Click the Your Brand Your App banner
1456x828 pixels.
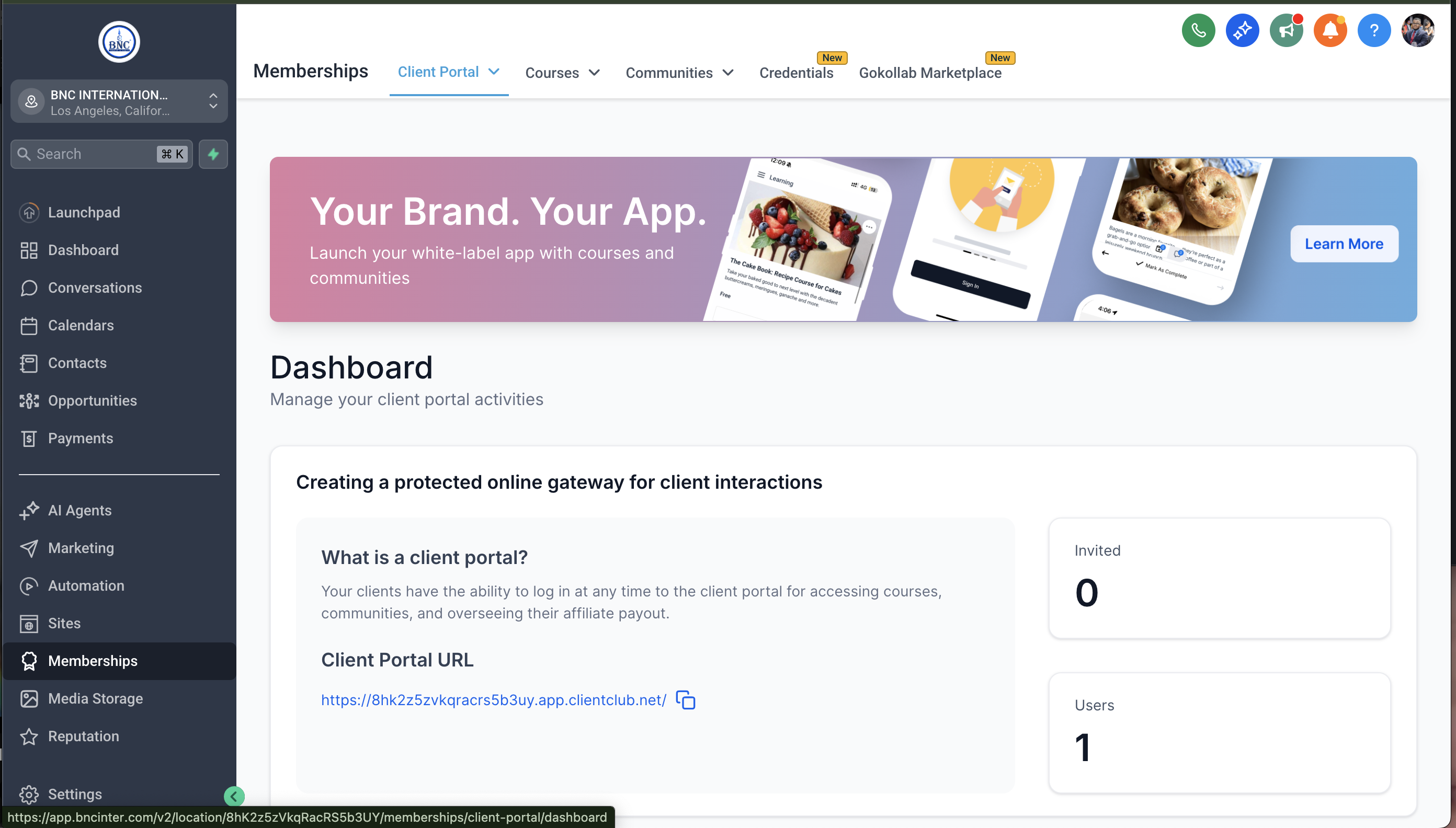843,239
